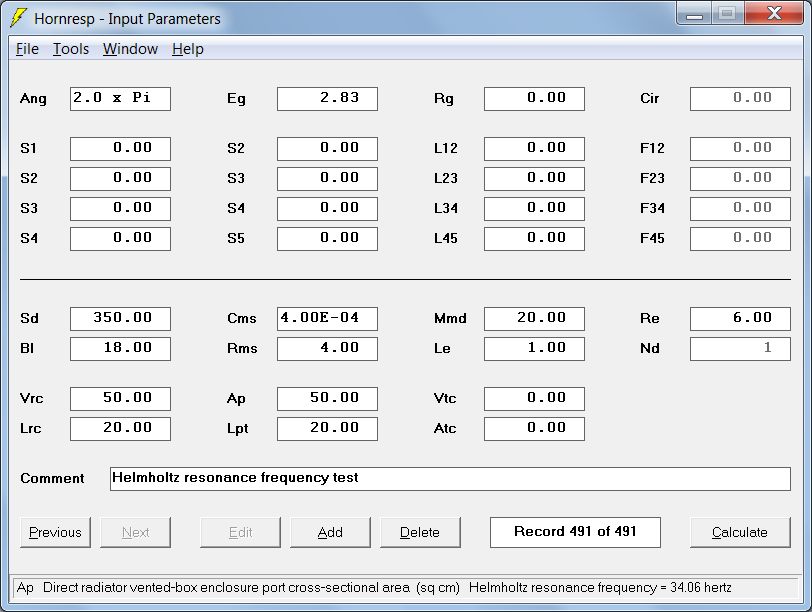Select the Re field with 6.00
Screen dimensions: 812x612
click(x=741, y=319)
